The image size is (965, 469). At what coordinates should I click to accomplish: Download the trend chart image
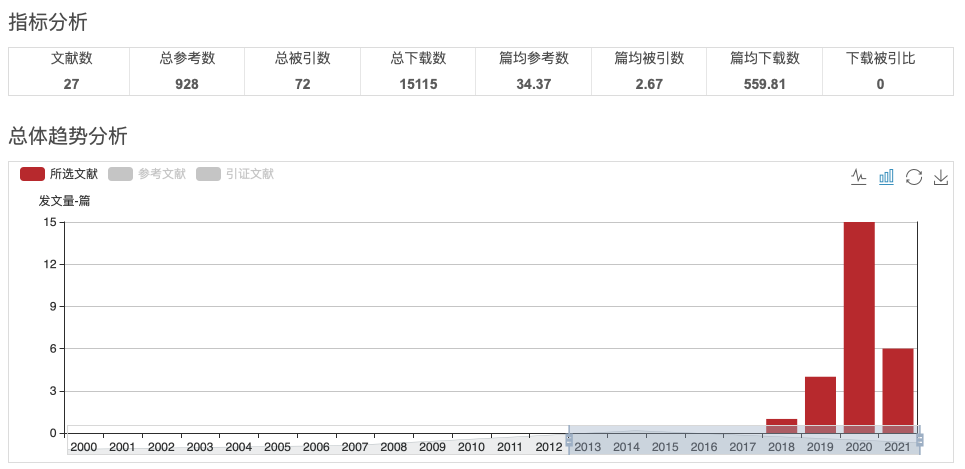click(941, 177)
